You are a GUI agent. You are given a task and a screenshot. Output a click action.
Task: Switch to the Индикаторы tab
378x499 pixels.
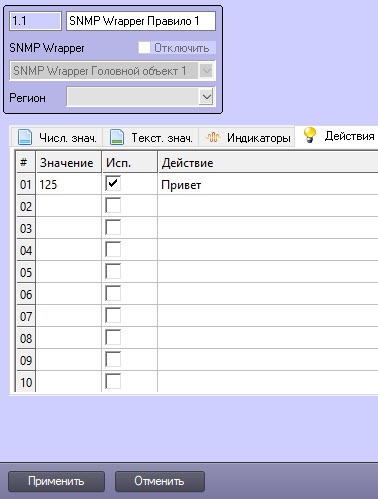247,137
